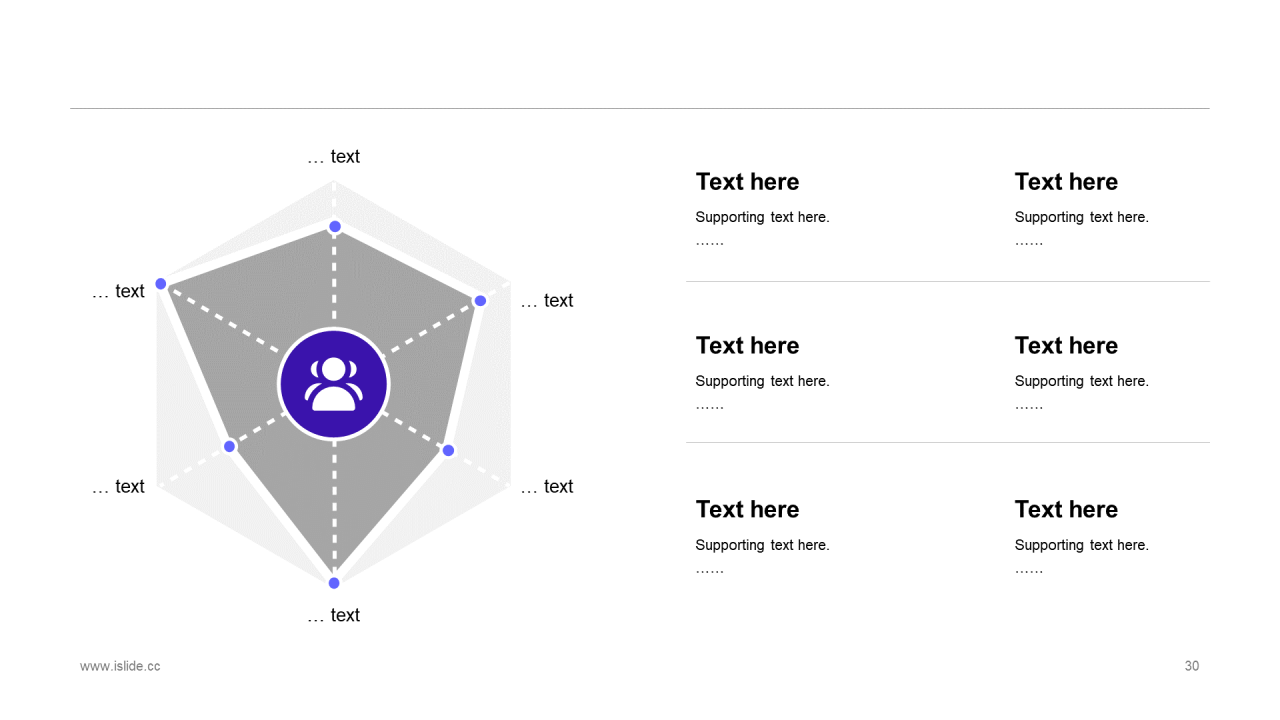Select the bottom-right 'Text here' heading
The height and width of the screenshot is (720, 1280).
pyautogui.click(x=1066, y=510)
